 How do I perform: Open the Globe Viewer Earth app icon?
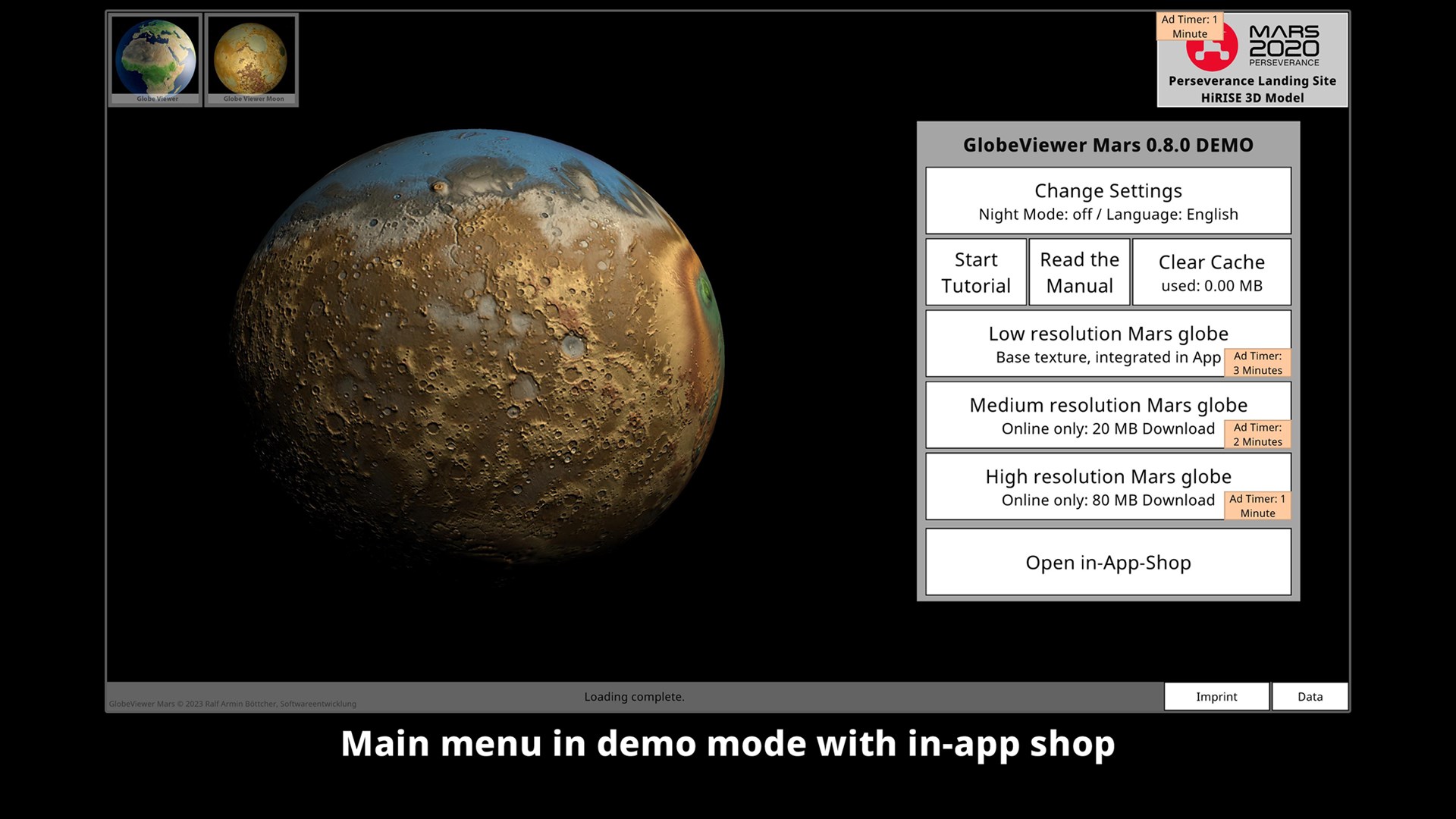coord(155,59)
